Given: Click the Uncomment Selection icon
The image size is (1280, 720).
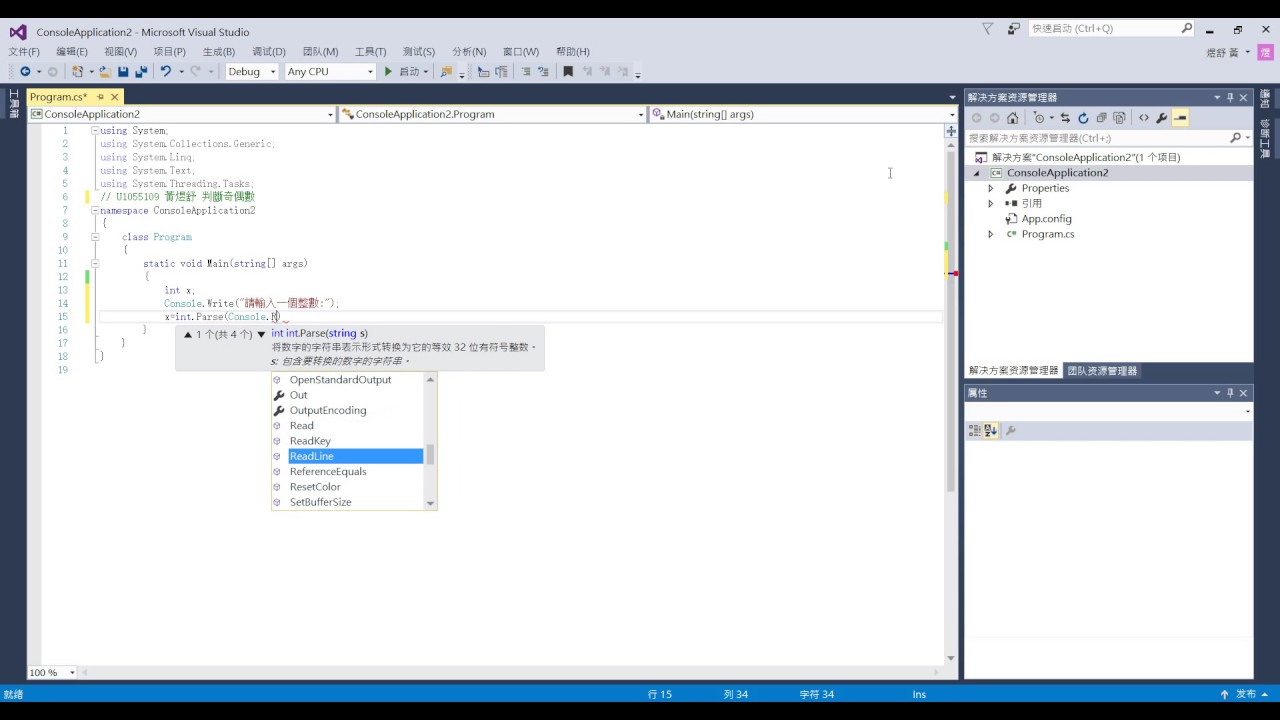Looking at the screenshot, I should pyautogui.click(x=544, y=72).
